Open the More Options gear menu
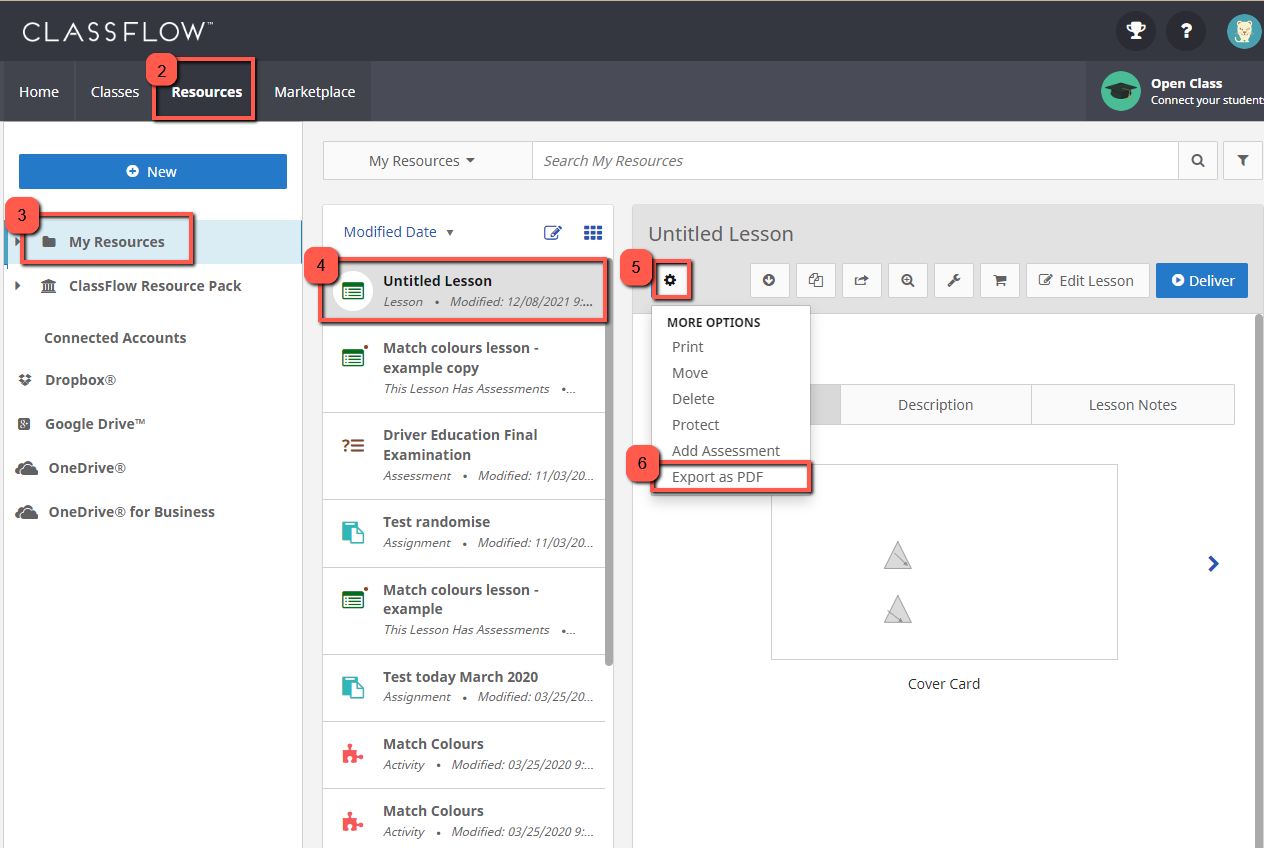The height and width of the screenshot is (848, 1264). 672,280
